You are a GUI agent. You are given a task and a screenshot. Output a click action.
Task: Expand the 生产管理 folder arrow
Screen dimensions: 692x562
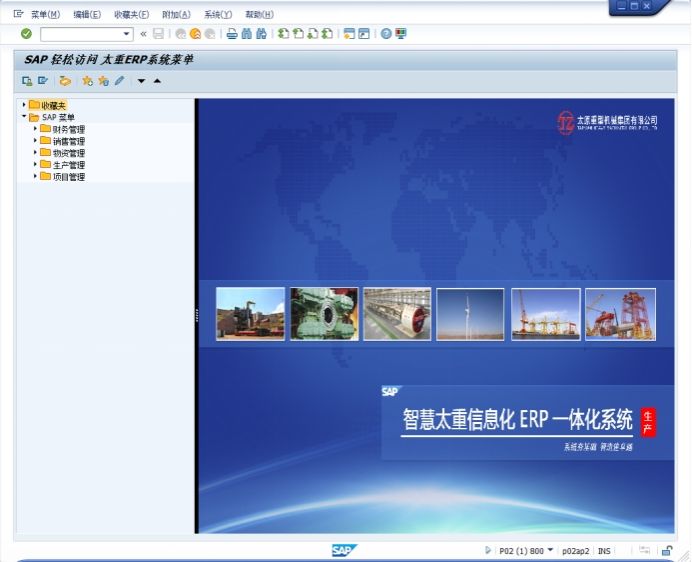click(35, 164)
